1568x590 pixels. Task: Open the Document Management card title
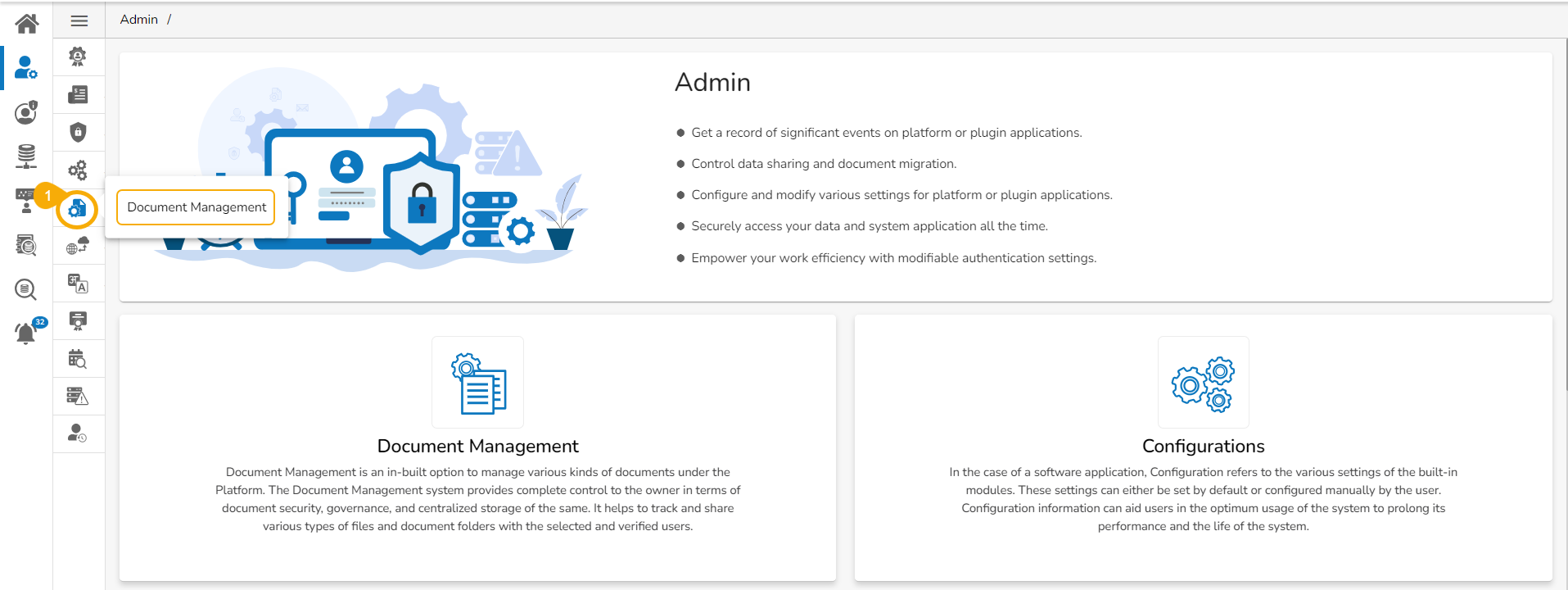coord(477,446)
